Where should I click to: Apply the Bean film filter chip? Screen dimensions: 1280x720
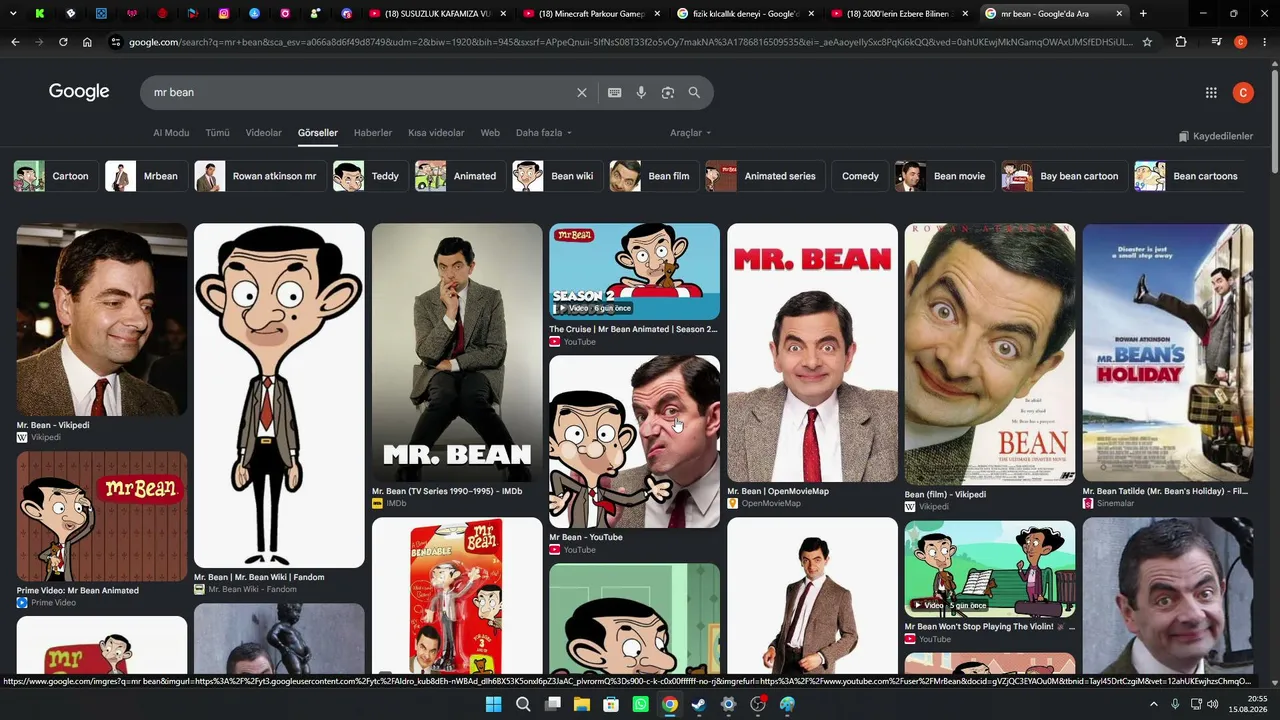pyautogui.click(x=654, y=176)
